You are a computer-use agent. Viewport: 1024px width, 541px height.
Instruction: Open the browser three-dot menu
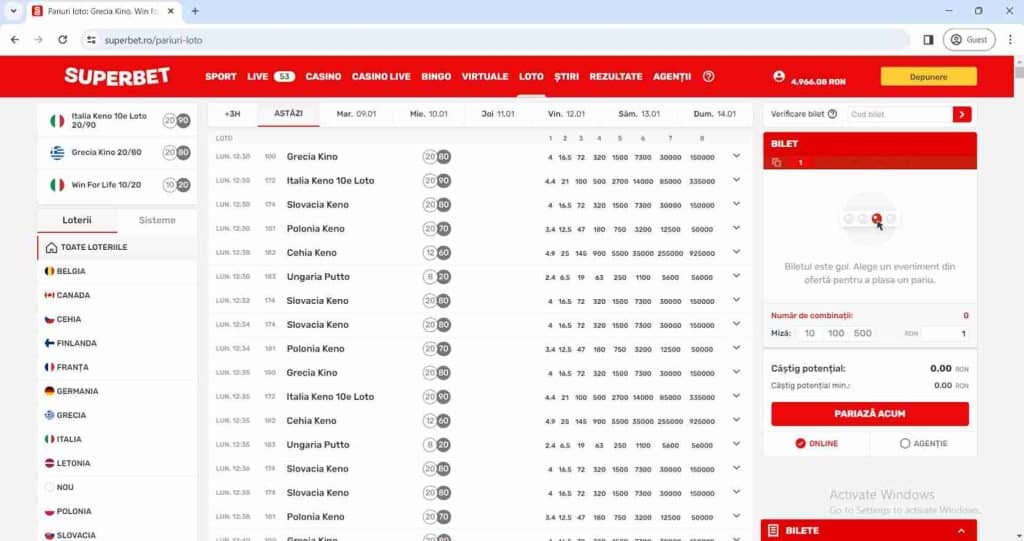(1010, 40)
